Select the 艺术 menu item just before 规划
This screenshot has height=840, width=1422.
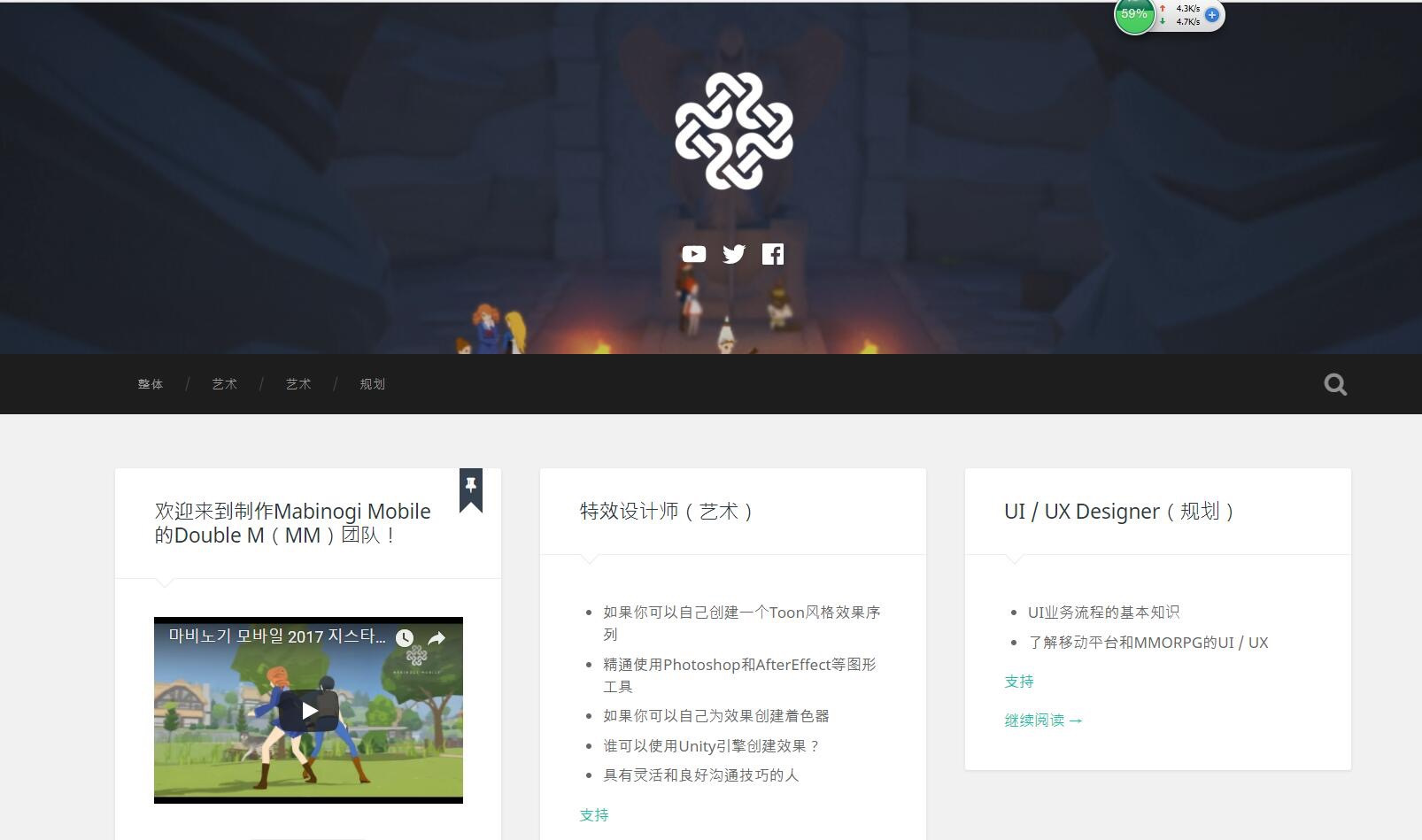pyautogui.click(x=298, y=384)
